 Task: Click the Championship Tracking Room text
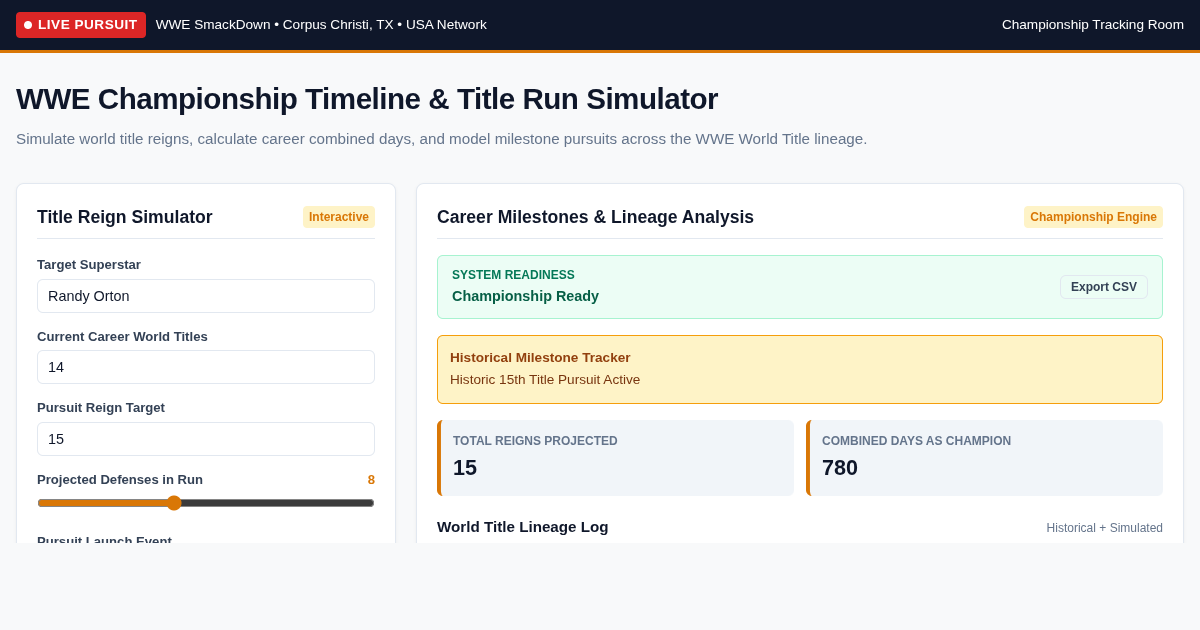point(1093,25)
